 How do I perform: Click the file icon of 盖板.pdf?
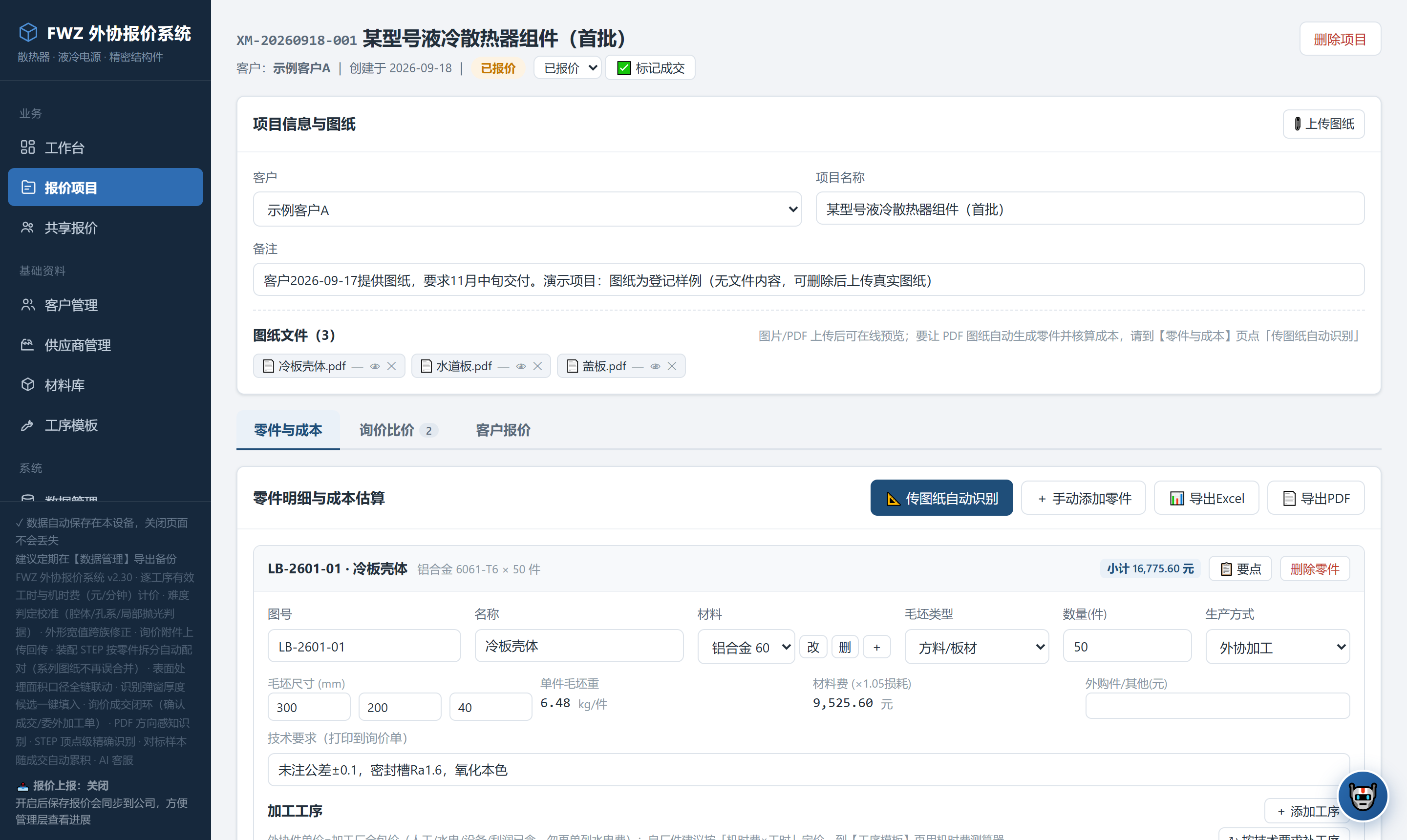[573, 366]
